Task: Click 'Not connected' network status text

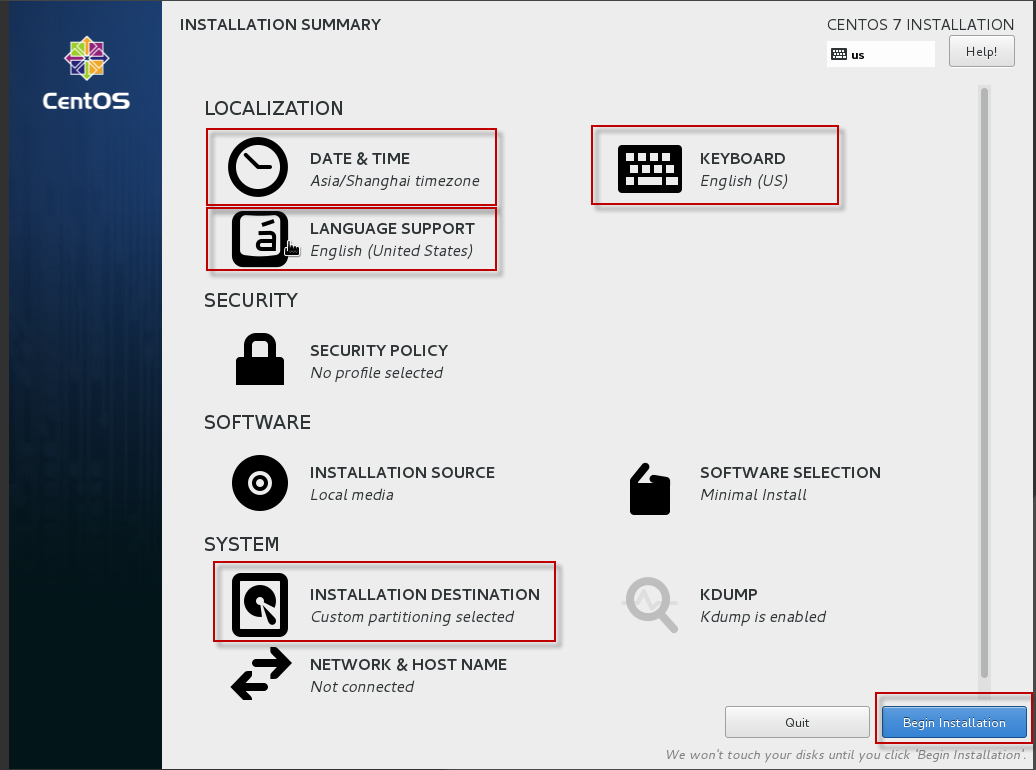Action: [x=362, y=687]
